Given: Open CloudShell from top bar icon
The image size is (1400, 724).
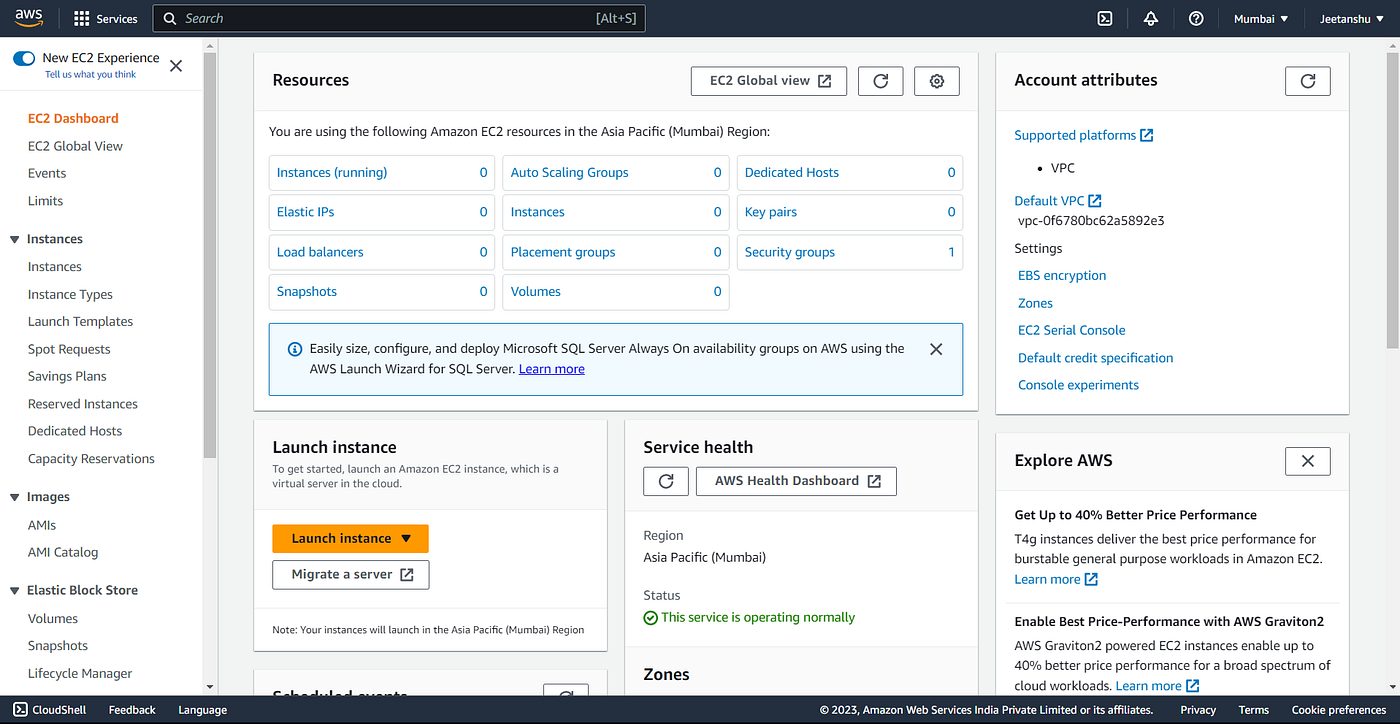Looking at the screenshot, I should pos(1105,18).
